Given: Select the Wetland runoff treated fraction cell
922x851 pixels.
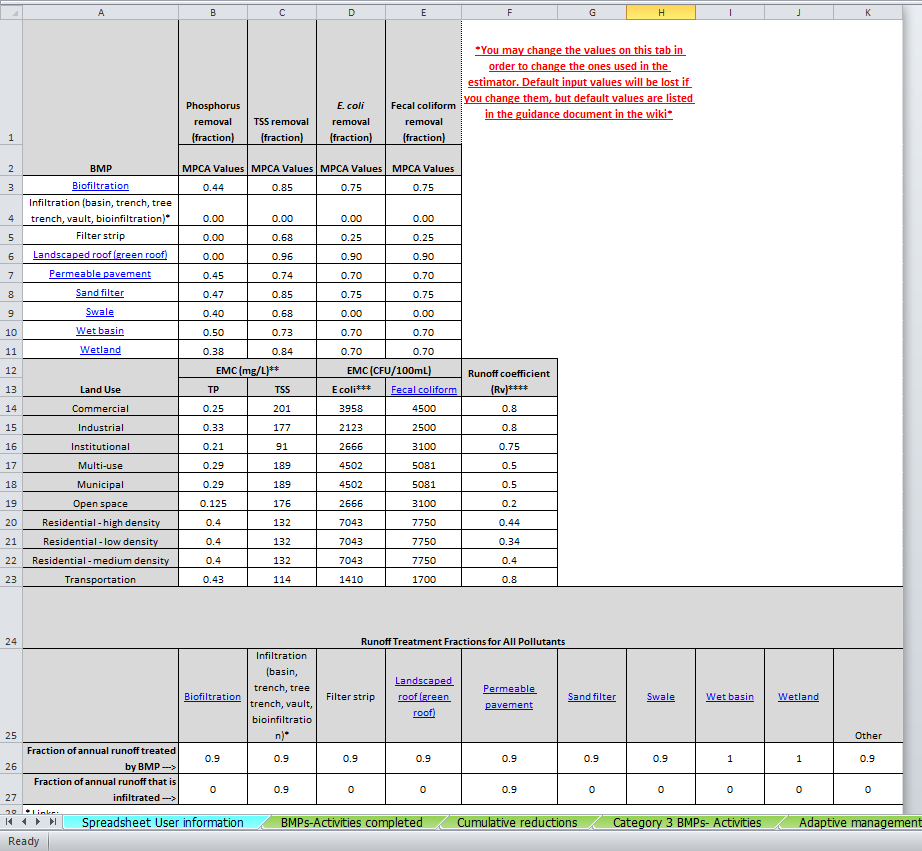Looking at the screenshot, I should tap(798, 759).
